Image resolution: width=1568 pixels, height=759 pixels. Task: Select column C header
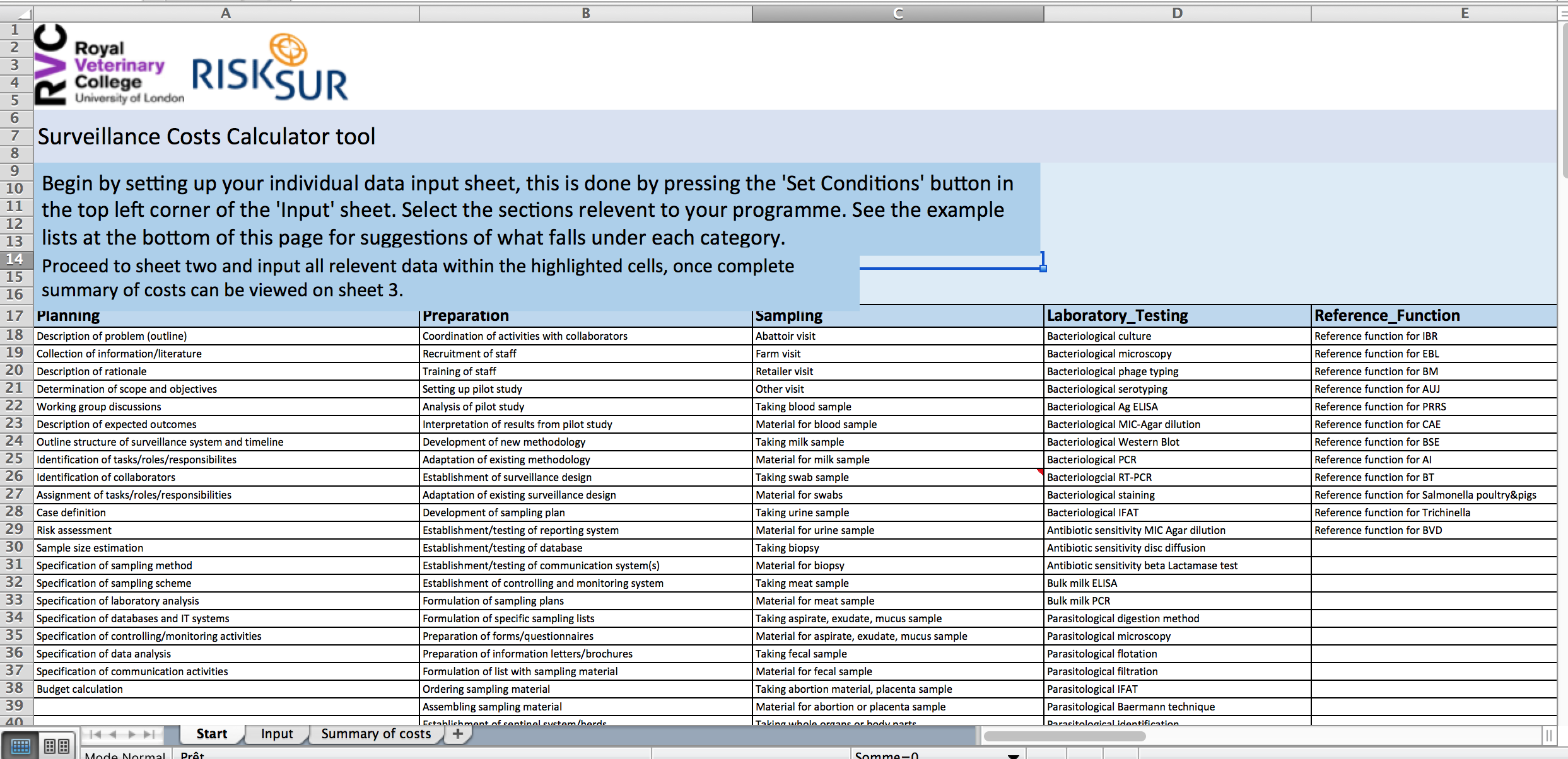pyautogui.click(x=898, y=13)
